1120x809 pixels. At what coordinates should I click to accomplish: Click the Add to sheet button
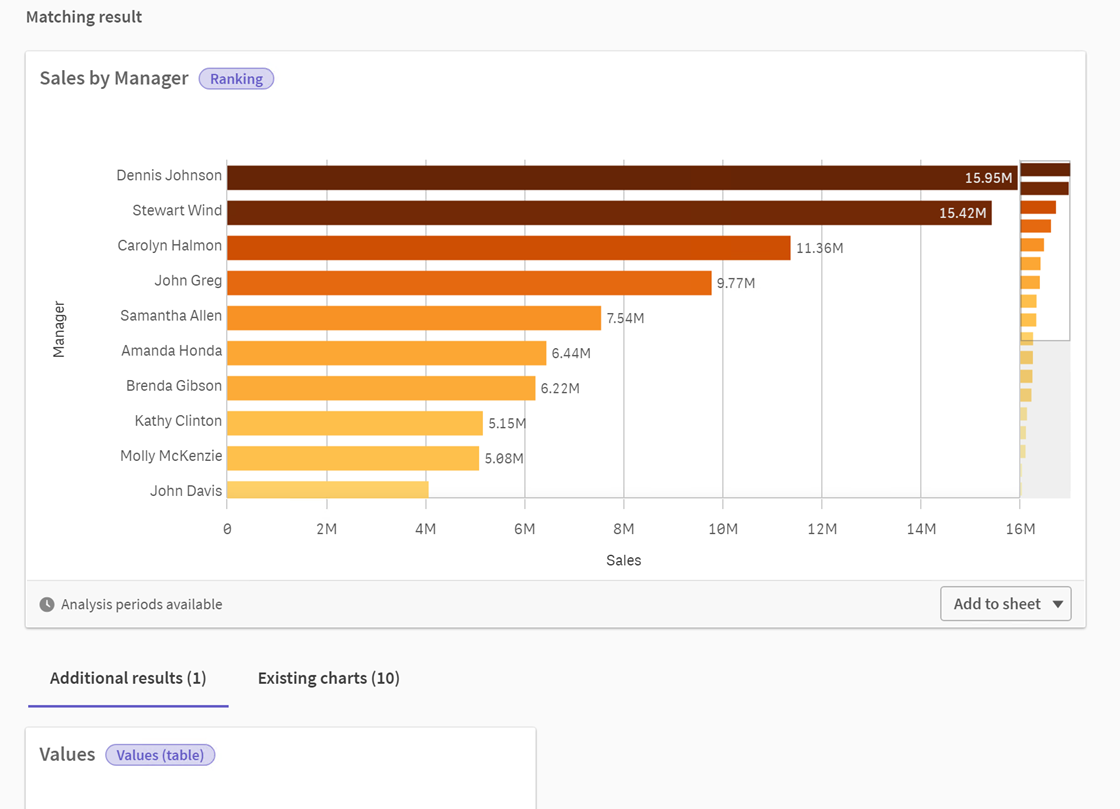[995, 603]
